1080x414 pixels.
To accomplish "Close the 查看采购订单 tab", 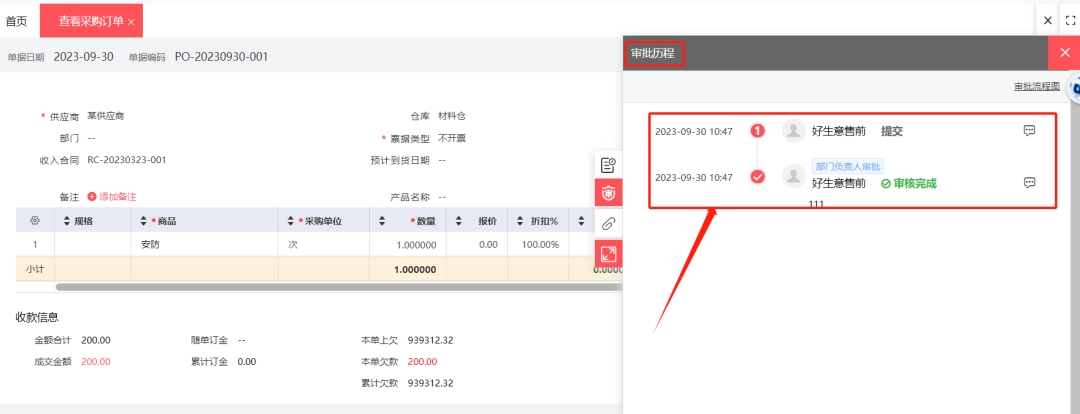I will click(x=131, y=22).
